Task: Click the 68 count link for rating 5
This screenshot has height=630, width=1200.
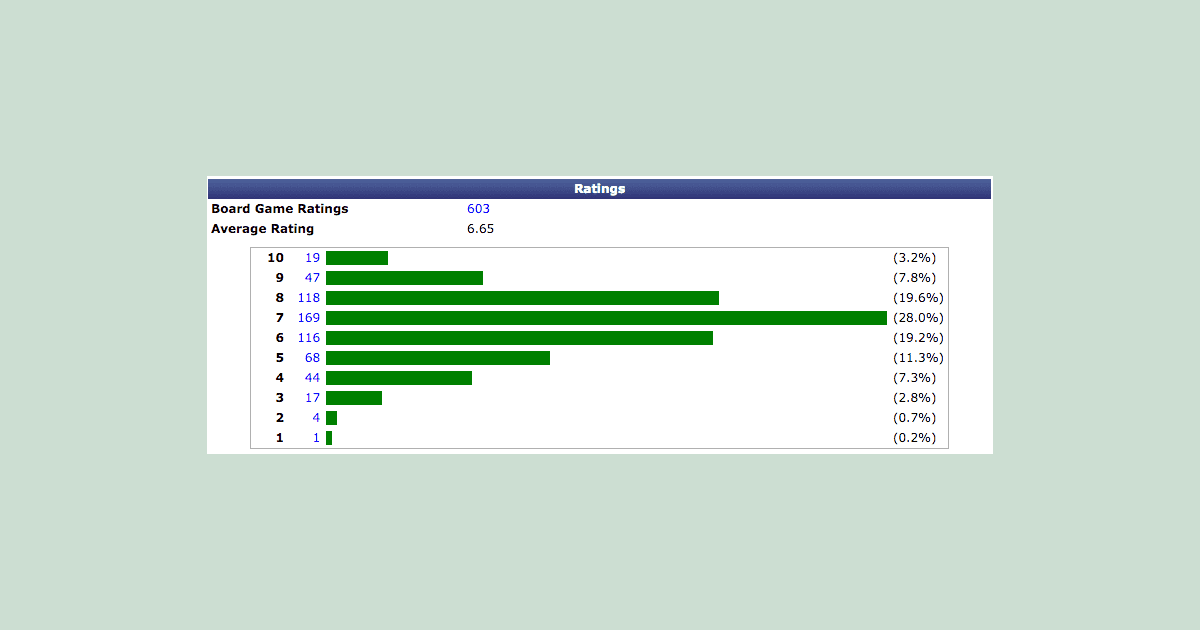Action: click(x=312, y=358)
